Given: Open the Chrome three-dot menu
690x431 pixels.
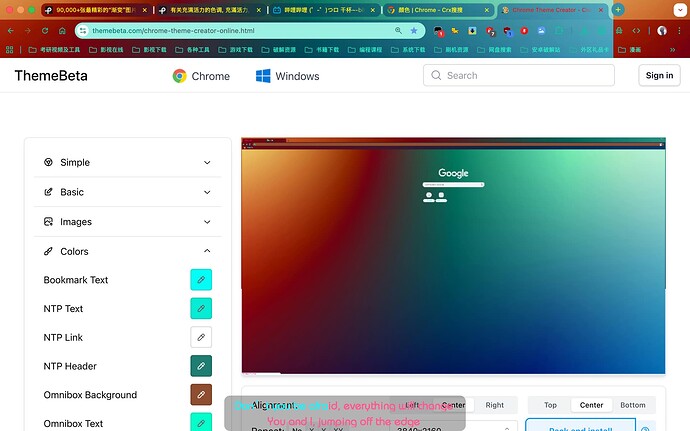Looking at the screenshot, I should tap(679, 30).
